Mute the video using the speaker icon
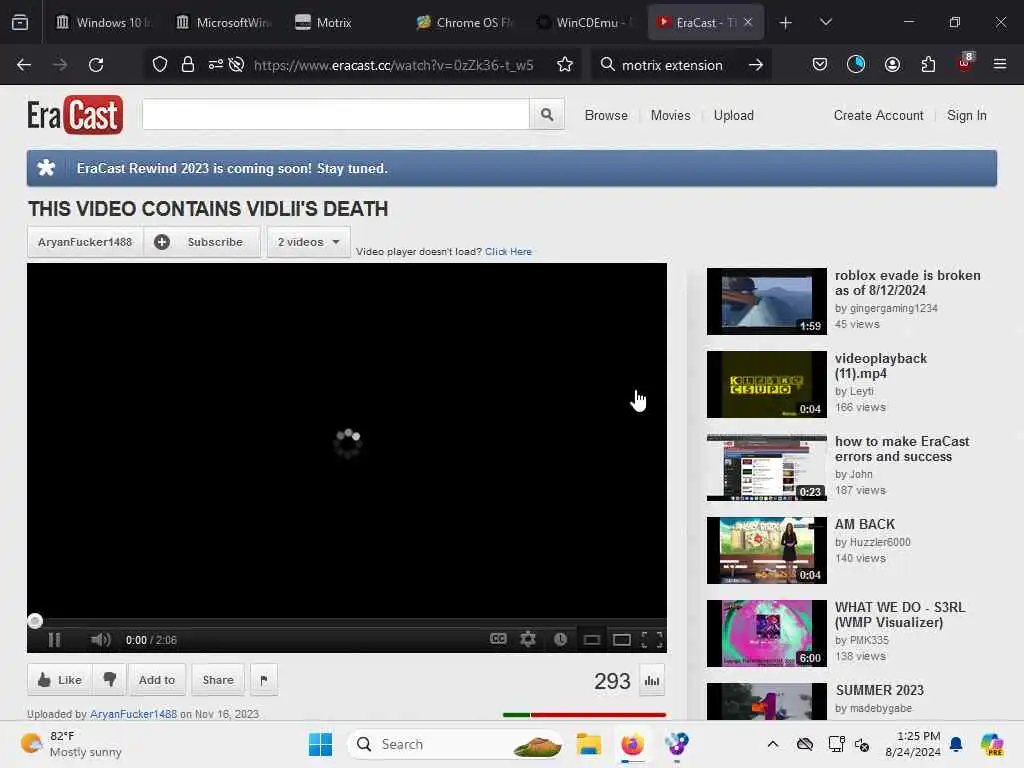This screenshot has height=768, width=1024. (101, 640)
